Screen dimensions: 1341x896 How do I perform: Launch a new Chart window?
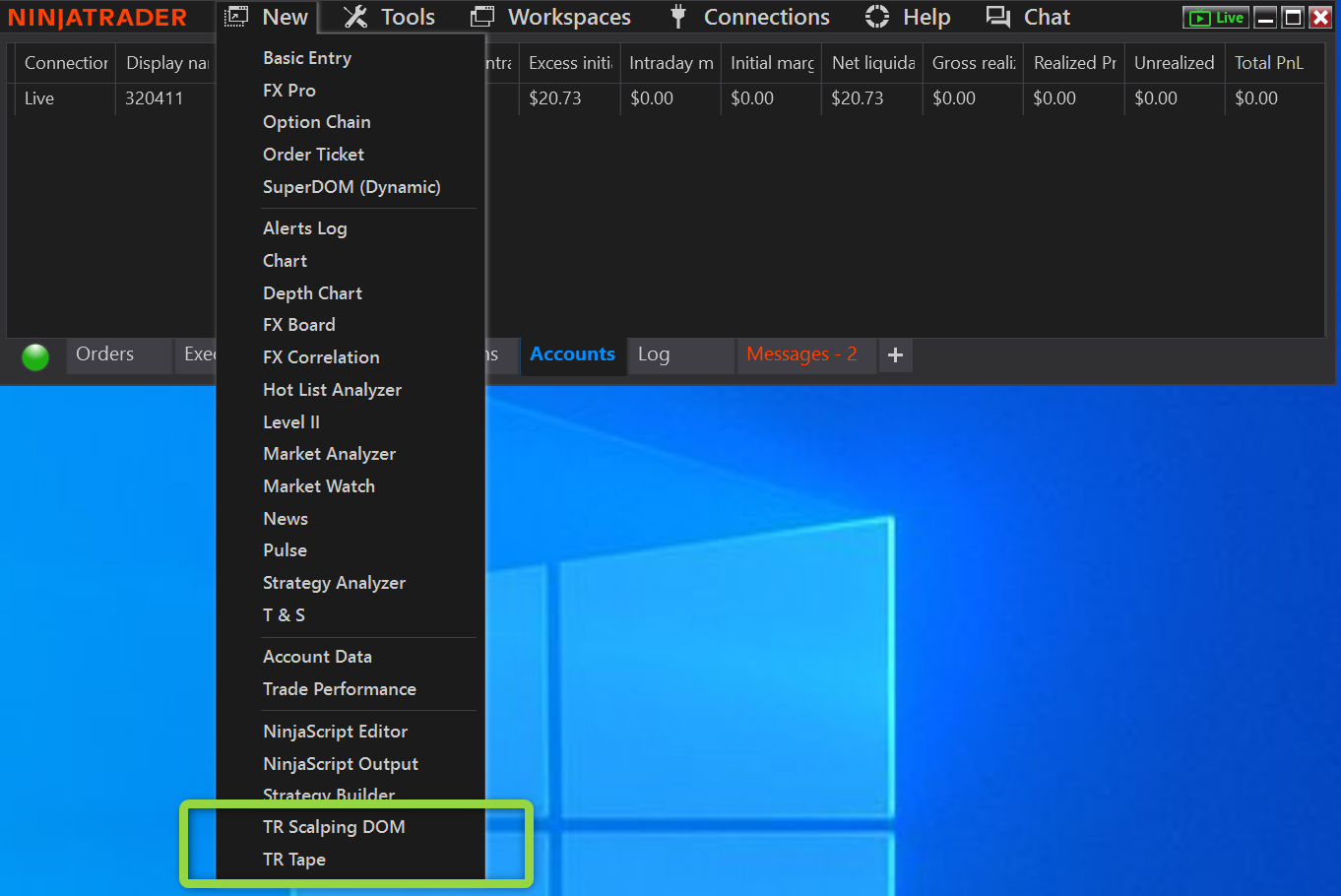point(285,261)
